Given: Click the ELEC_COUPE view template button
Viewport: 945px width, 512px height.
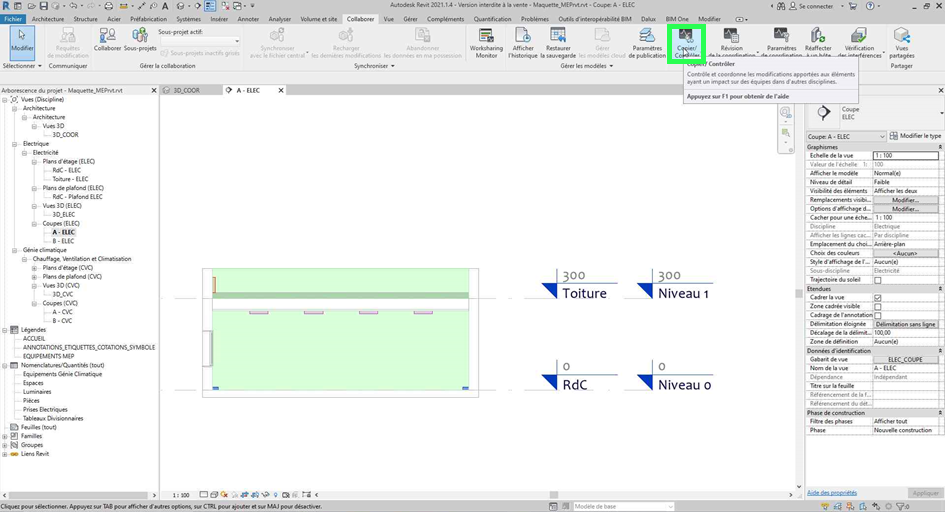Looking at the screenshot, I should 905,360.
